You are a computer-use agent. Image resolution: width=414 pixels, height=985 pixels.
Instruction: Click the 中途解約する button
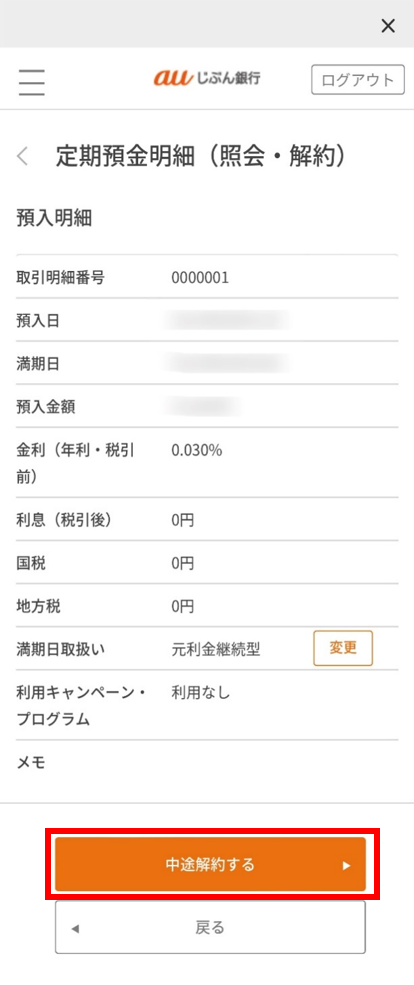pyautogui.click(x=210, y=864)
